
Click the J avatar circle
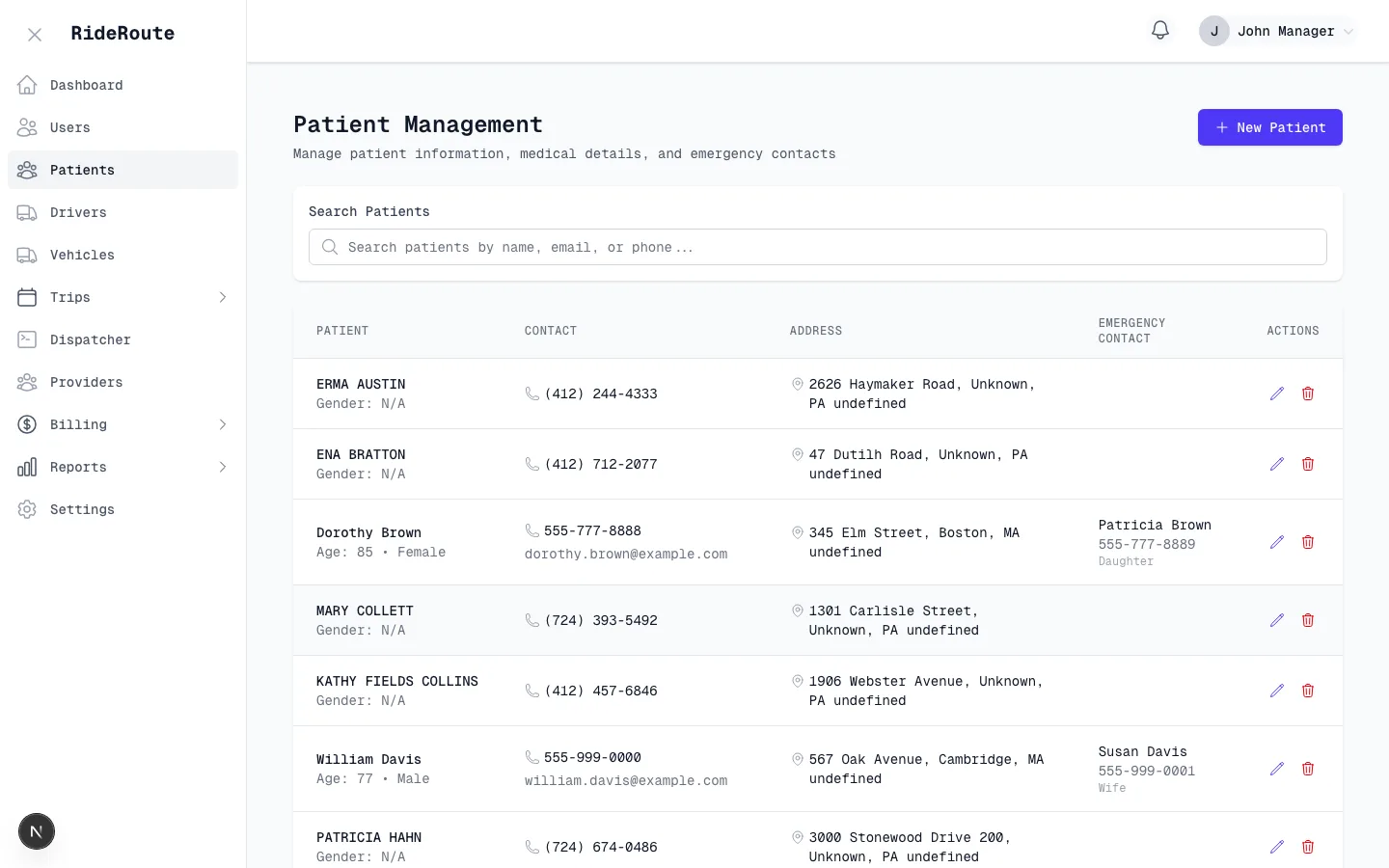pyautogui.click(x=1214, y=31)
